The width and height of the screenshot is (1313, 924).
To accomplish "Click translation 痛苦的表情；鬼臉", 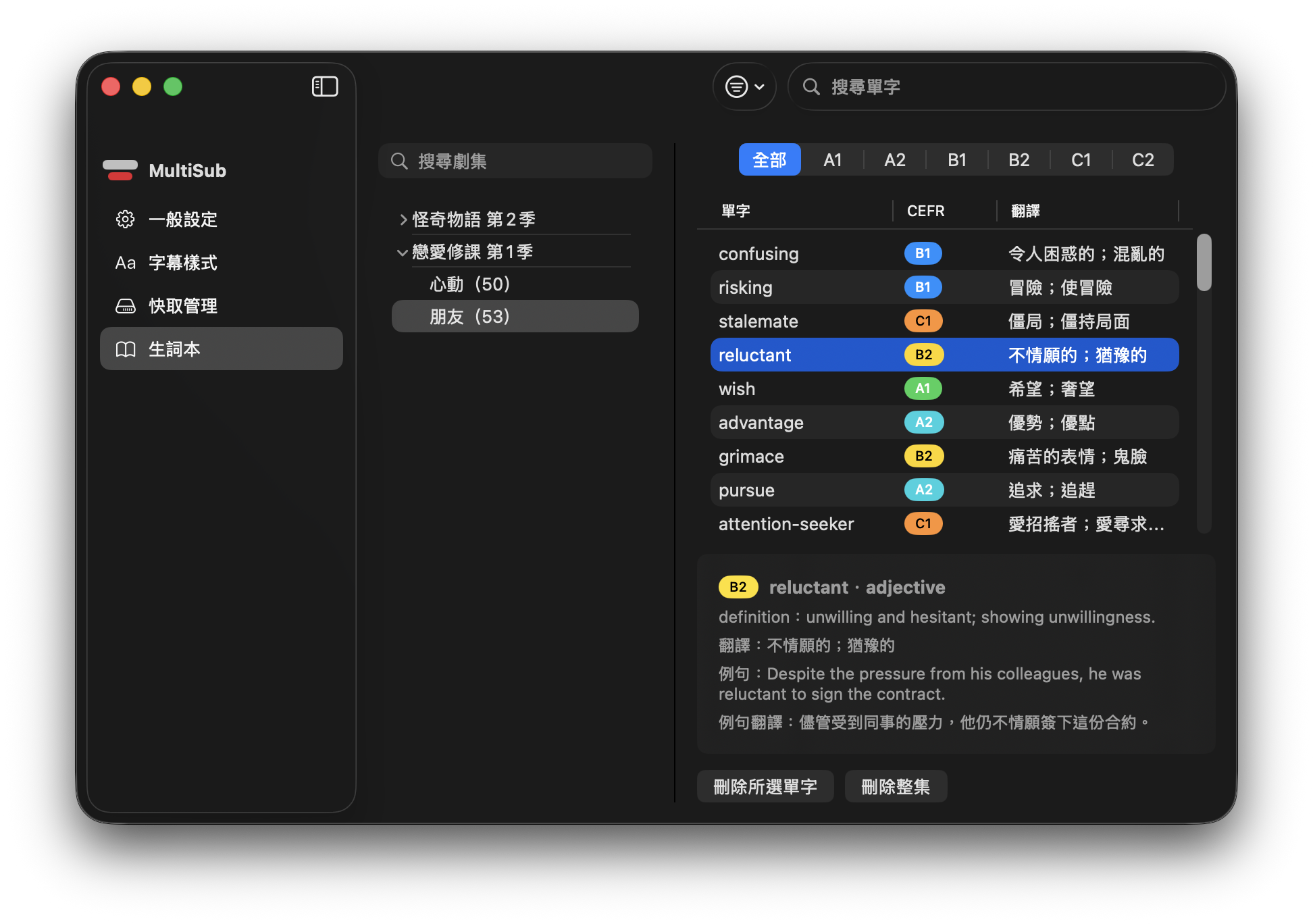I will pyautogui.click(x=1077, y=456).
